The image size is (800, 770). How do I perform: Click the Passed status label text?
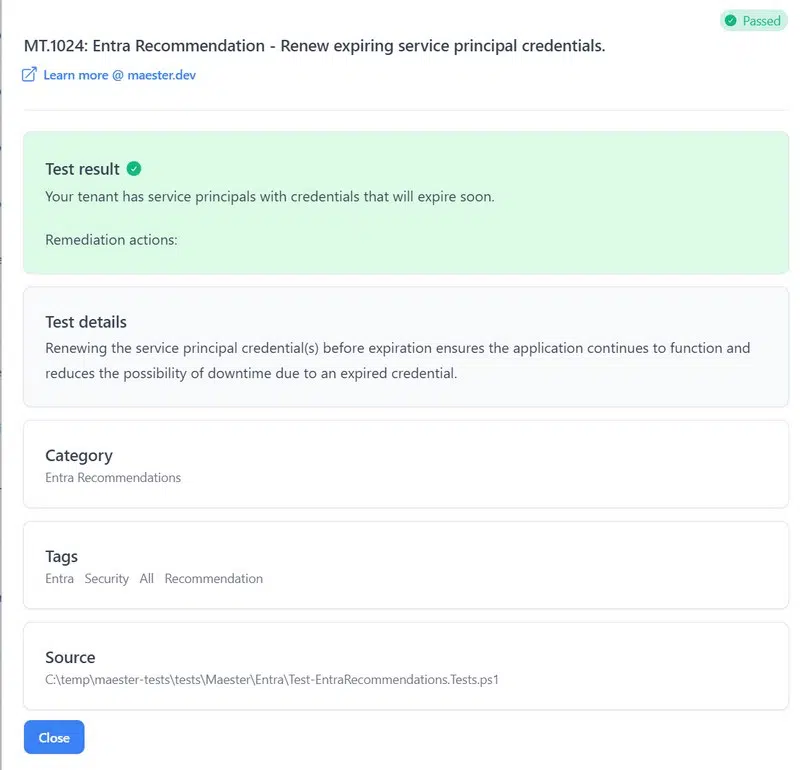761,20
